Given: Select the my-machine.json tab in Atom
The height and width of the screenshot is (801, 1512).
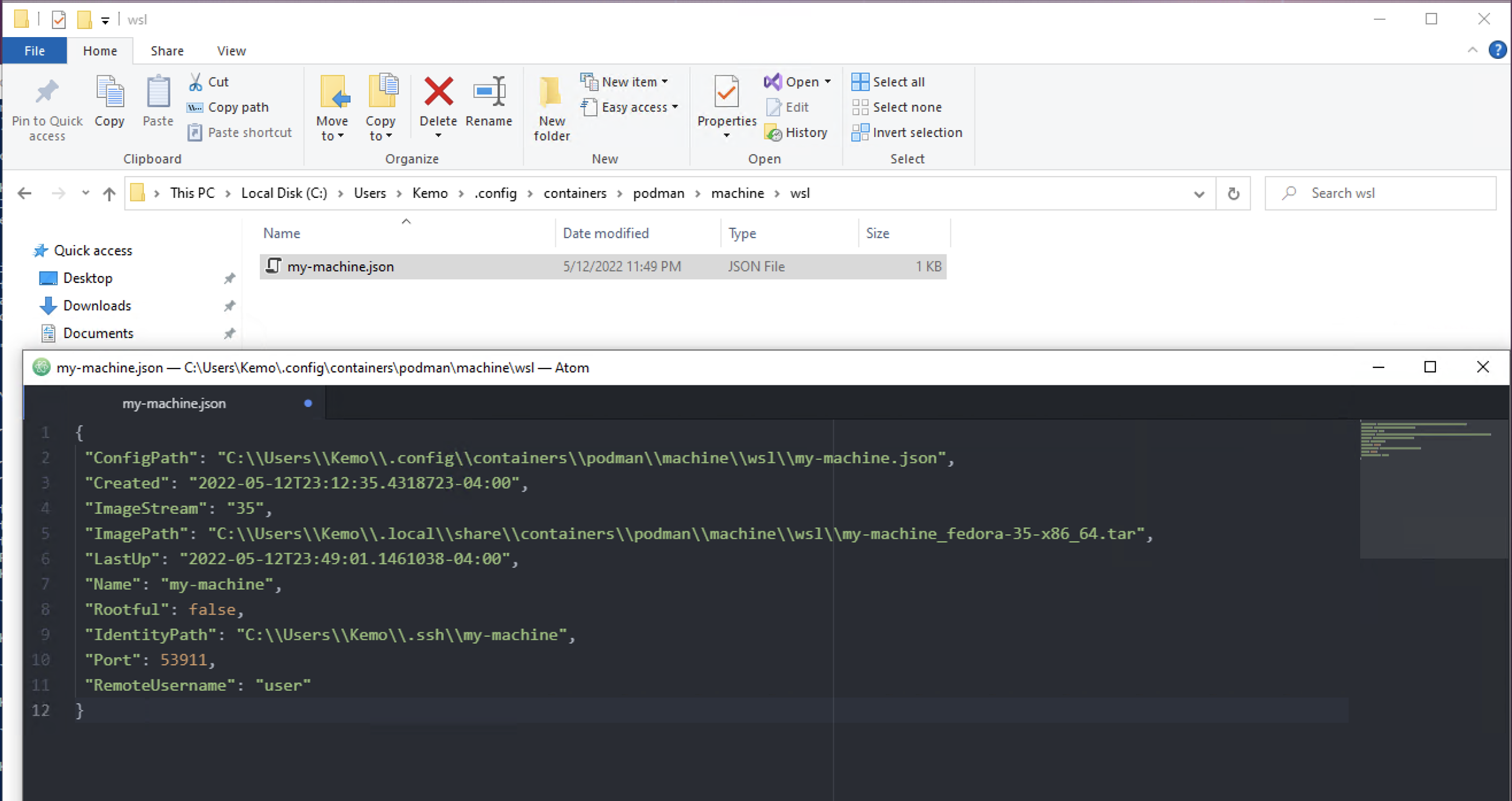Looking at the screenshot, I should [173, 403].
